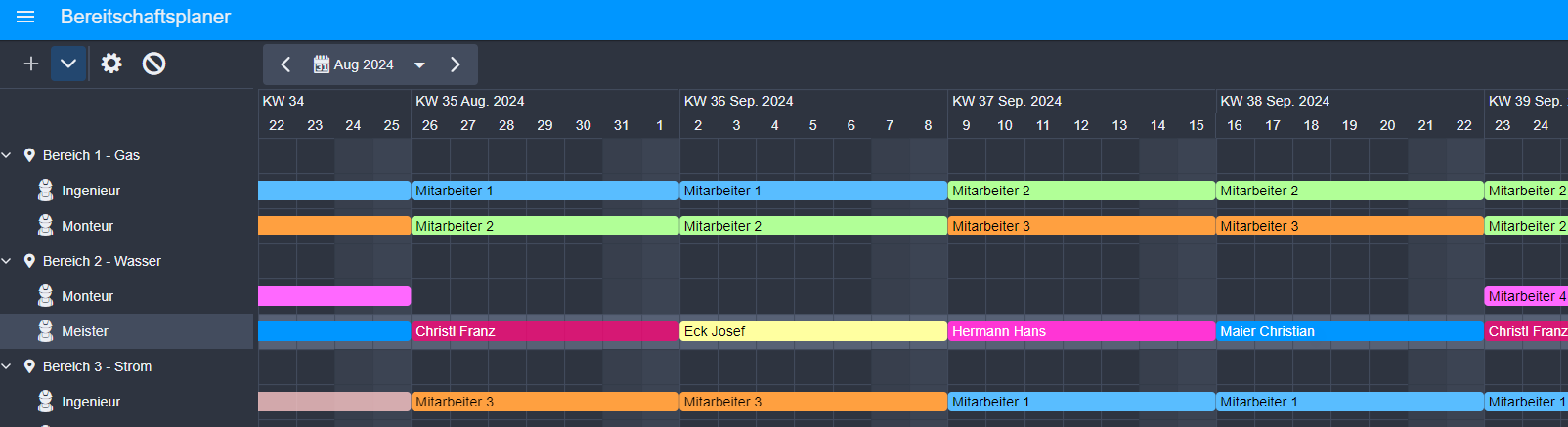The width and height of the screenshot is (1568, 427).
Task: Select Monteur row under Bereich 1 - Gas
Action: (x=127, y=226)
